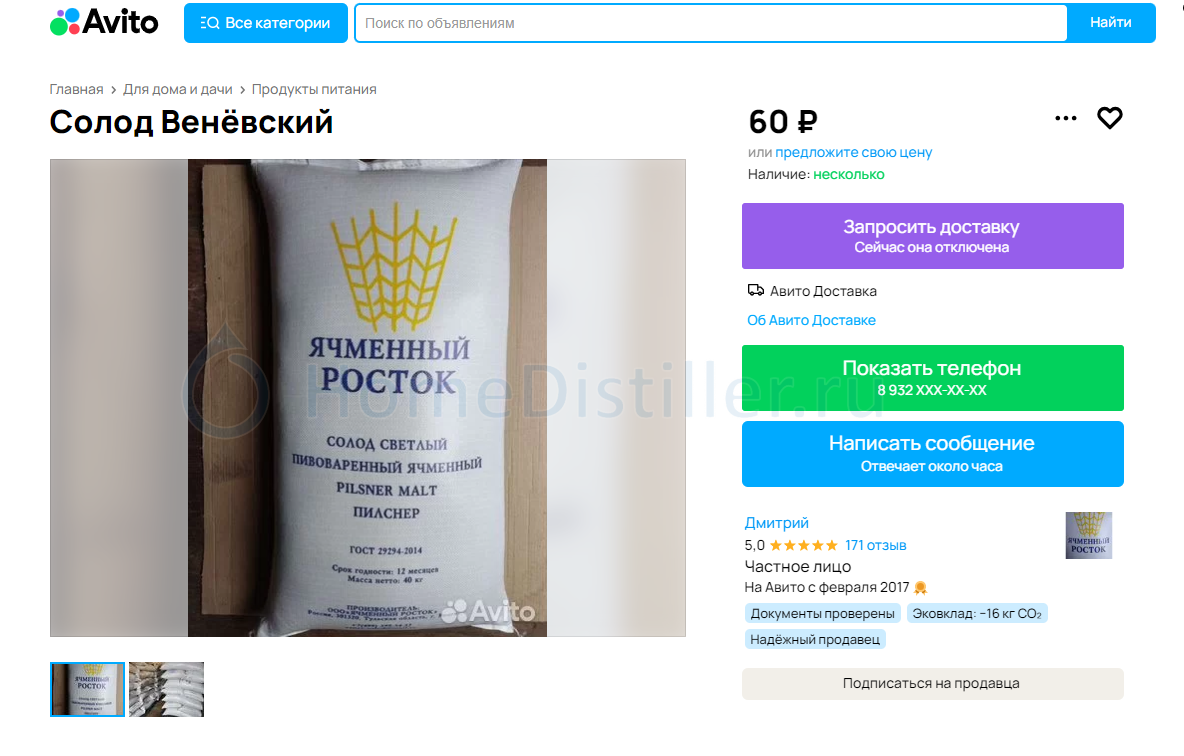Add listing to favorites with heart icon
The height and width of the screenshot is (756, 1184).
[1109, 118]
